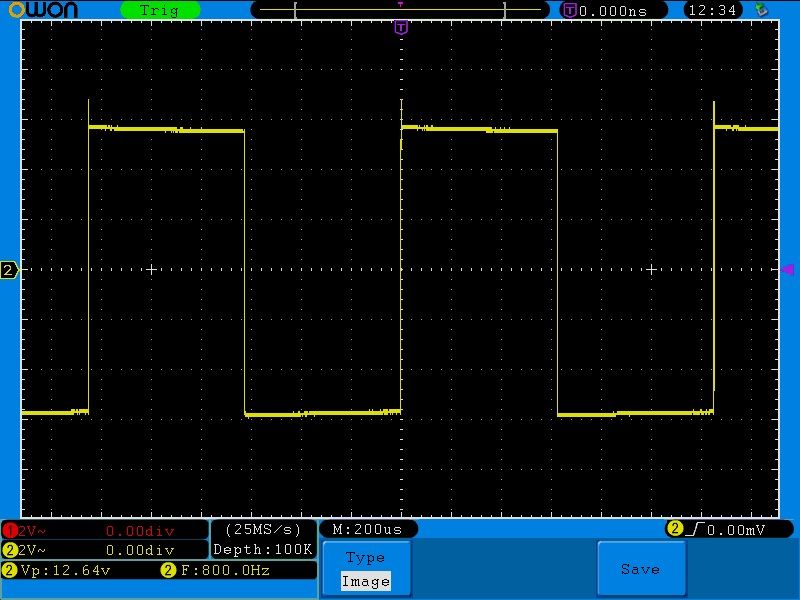Click the 12:34 clock display

click(x=713, y=10)
